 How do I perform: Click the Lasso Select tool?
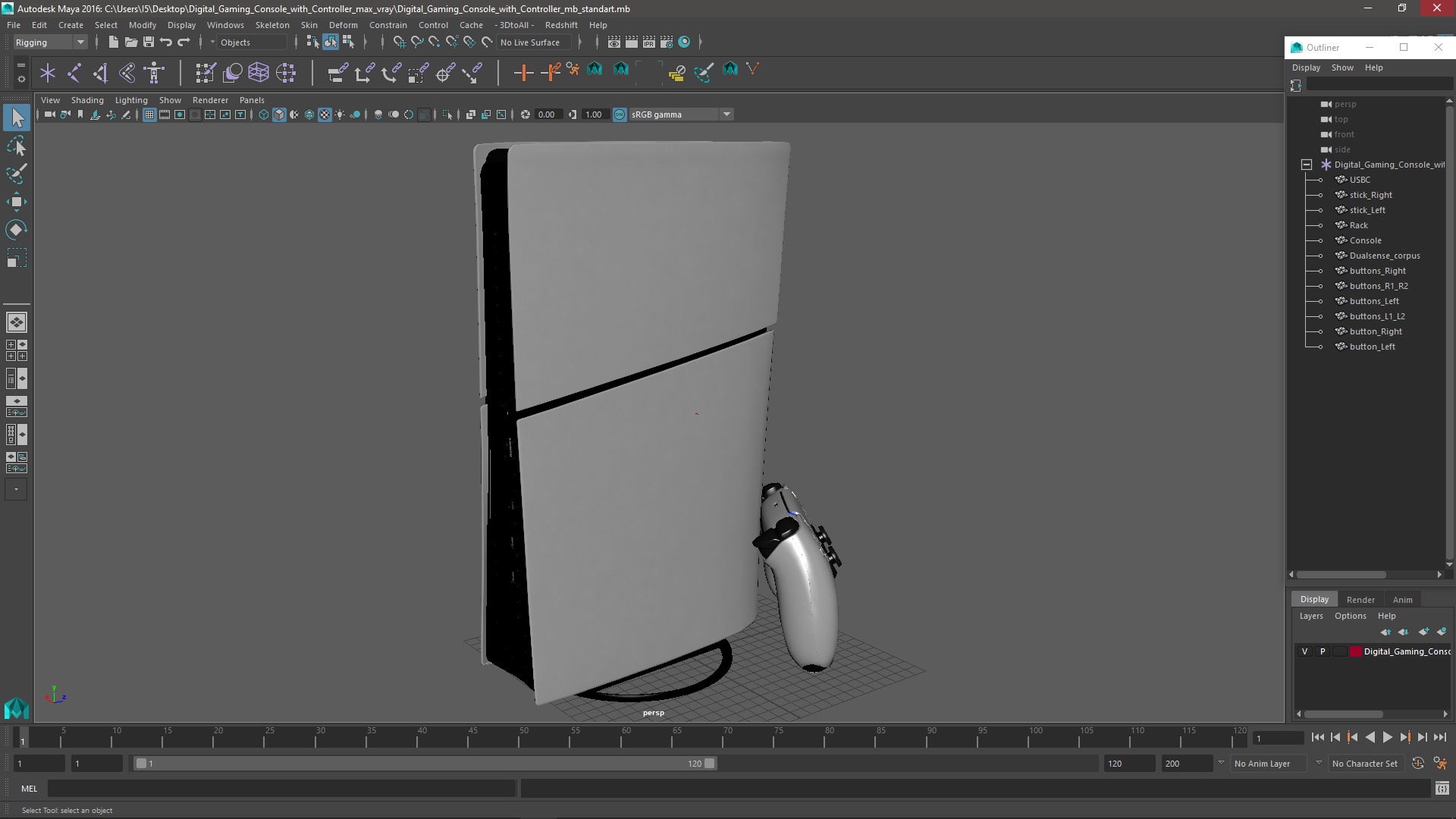[x=16, y=146]
